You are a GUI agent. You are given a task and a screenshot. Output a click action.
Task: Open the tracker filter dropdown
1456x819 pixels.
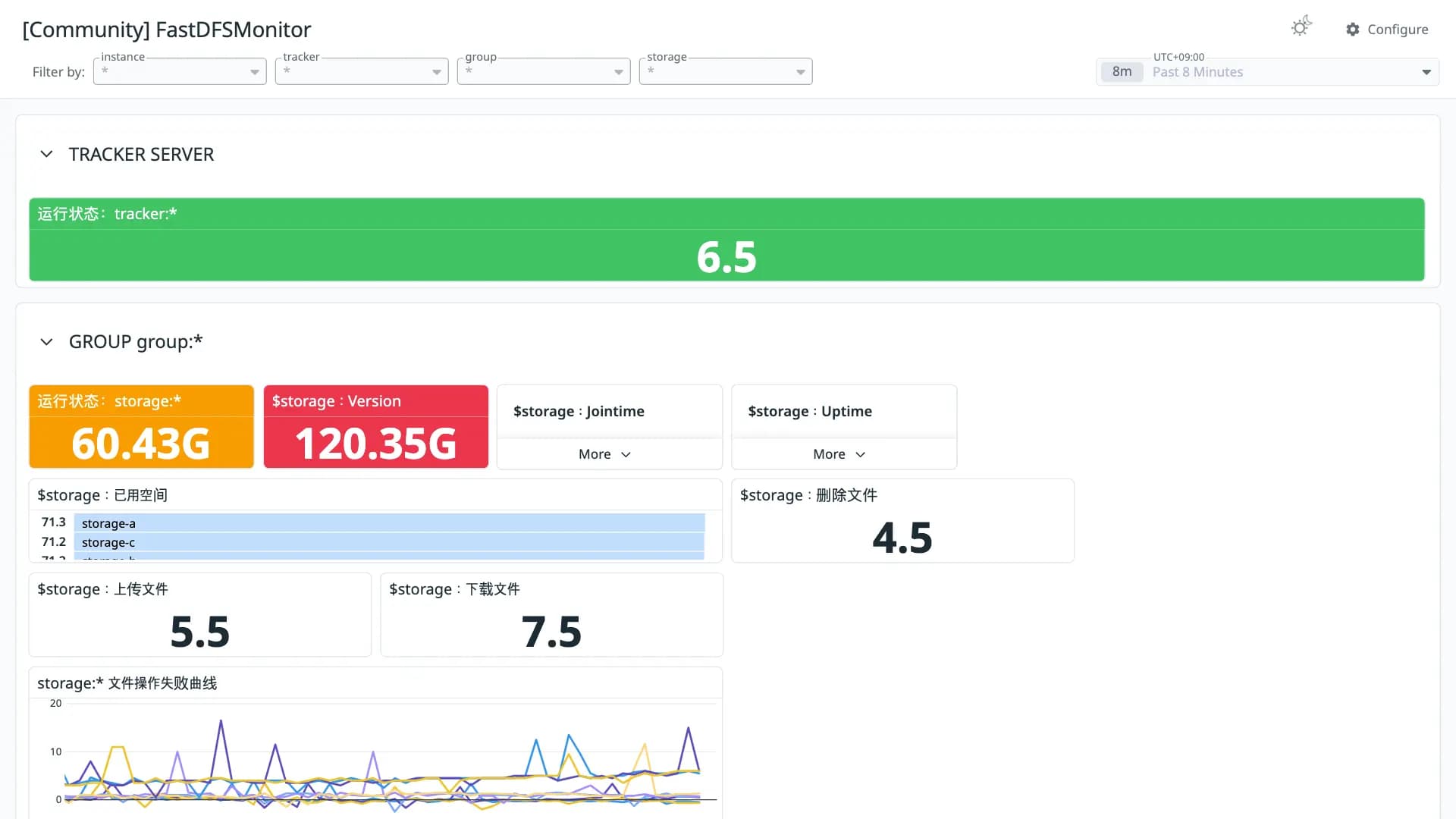coord(362,71)
